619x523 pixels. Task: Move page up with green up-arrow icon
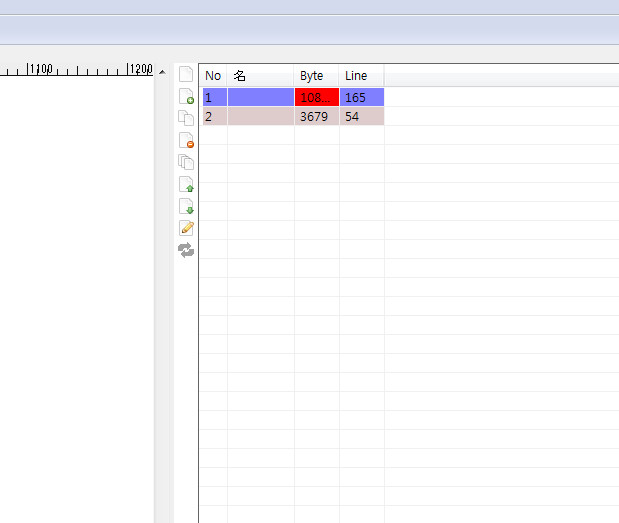click(x=185, y=184)
